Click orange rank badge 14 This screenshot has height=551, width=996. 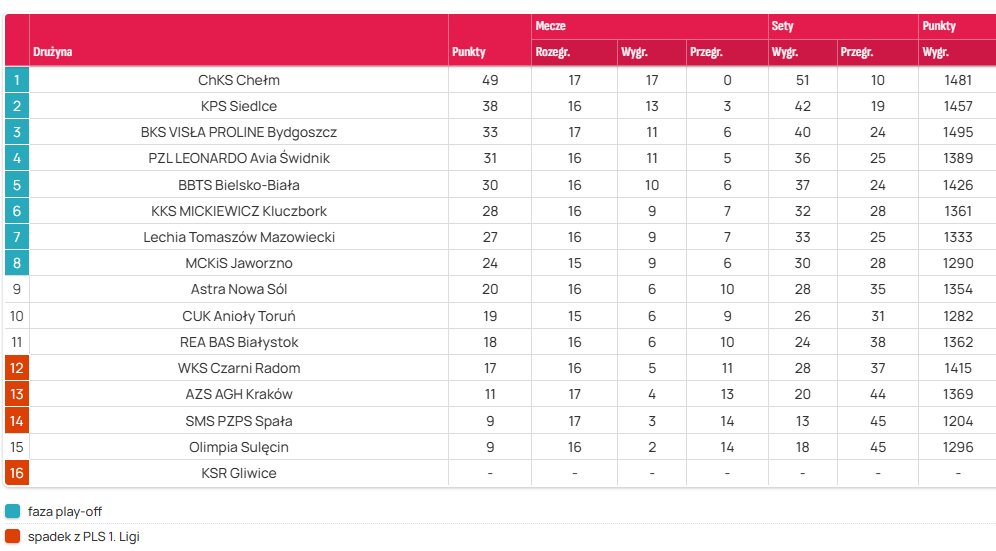pyautogui.click(x=17, y=421)
